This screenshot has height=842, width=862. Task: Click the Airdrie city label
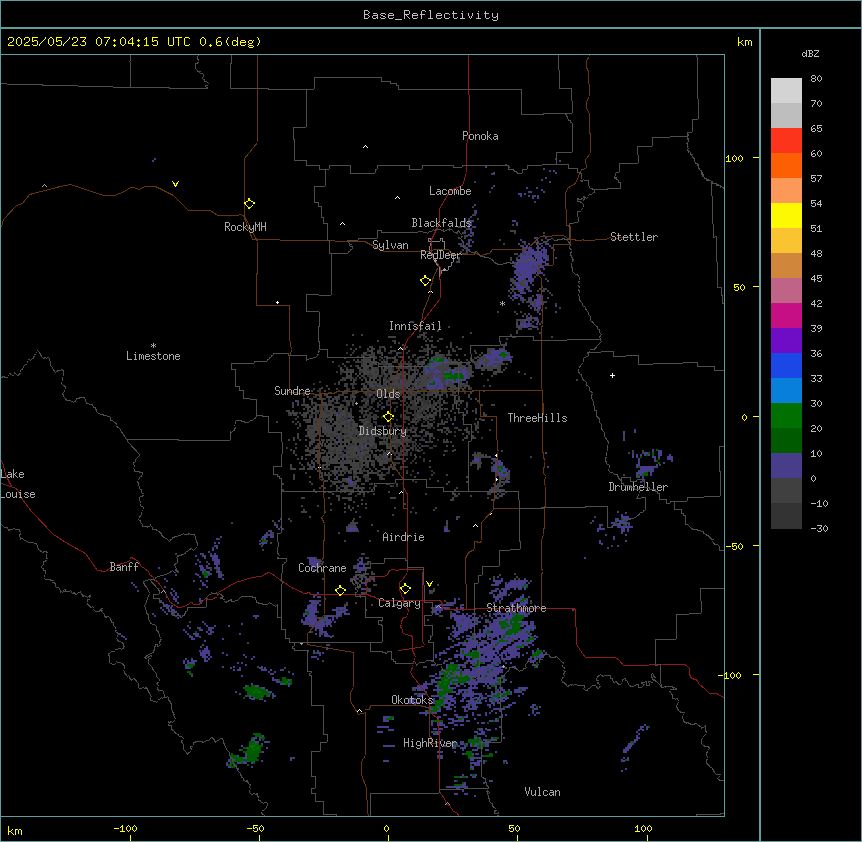[x=403, y=537]
